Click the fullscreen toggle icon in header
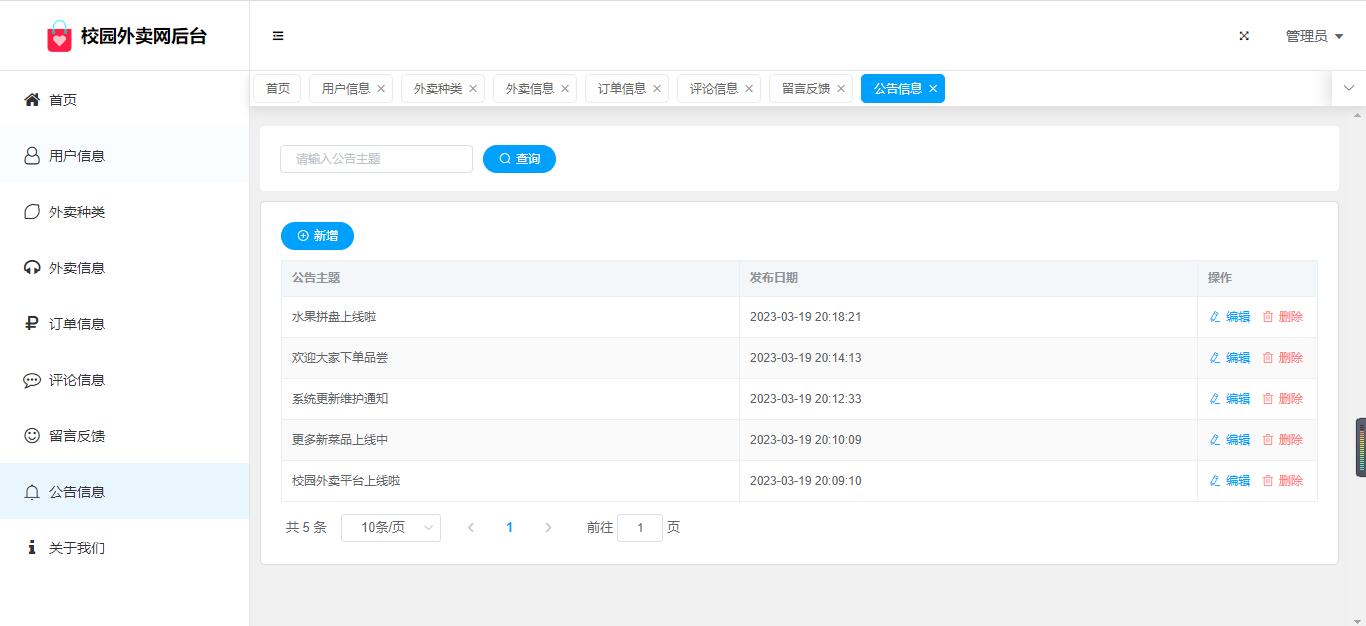This screenshot has height=626, width=1366. pyautogui.click(x=1244, y=36)
